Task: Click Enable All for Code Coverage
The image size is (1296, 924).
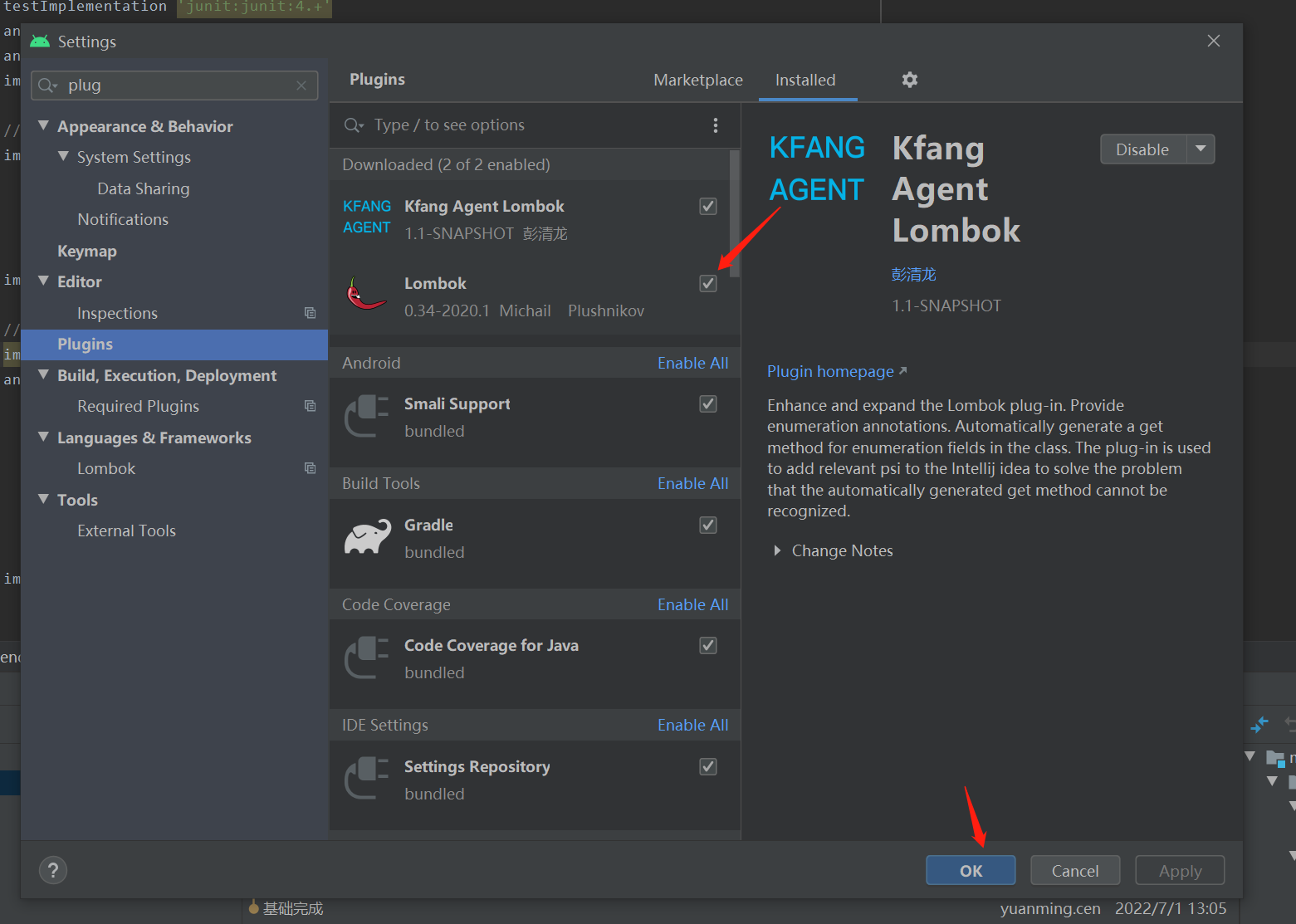Action: [x=692, y=604]
